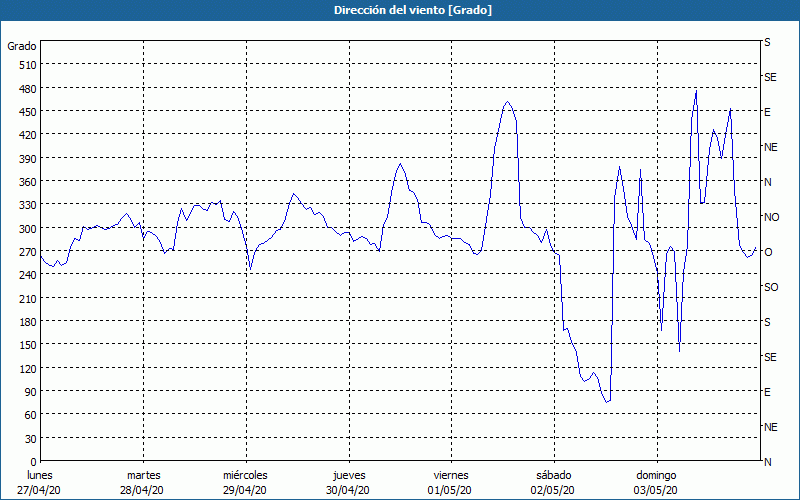Click the y-axis tick label reading exactly 30

pyautogui.click(x=31, y=439)
